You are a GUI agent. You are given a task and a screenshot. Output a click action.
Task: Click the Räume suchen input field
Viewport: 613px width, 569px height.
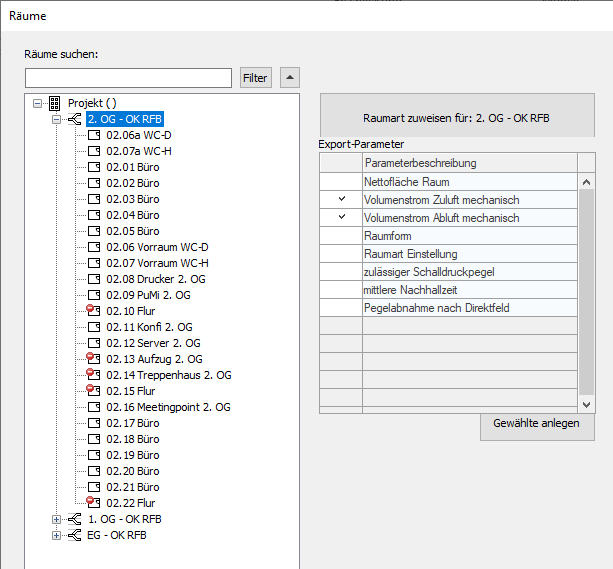128,78
